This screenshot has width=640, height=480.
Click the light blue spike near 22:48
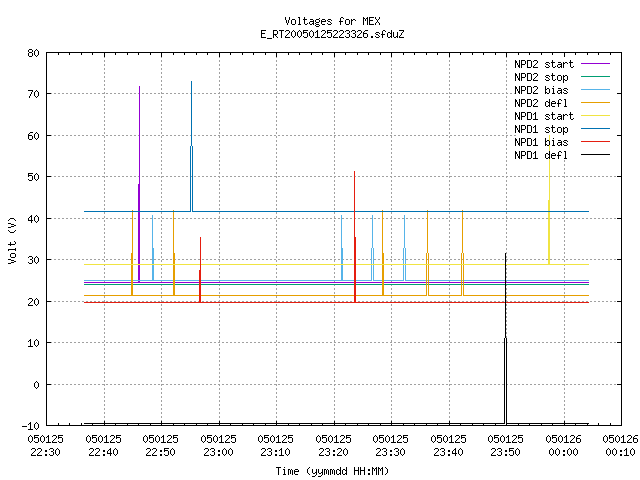click(153, 248)
